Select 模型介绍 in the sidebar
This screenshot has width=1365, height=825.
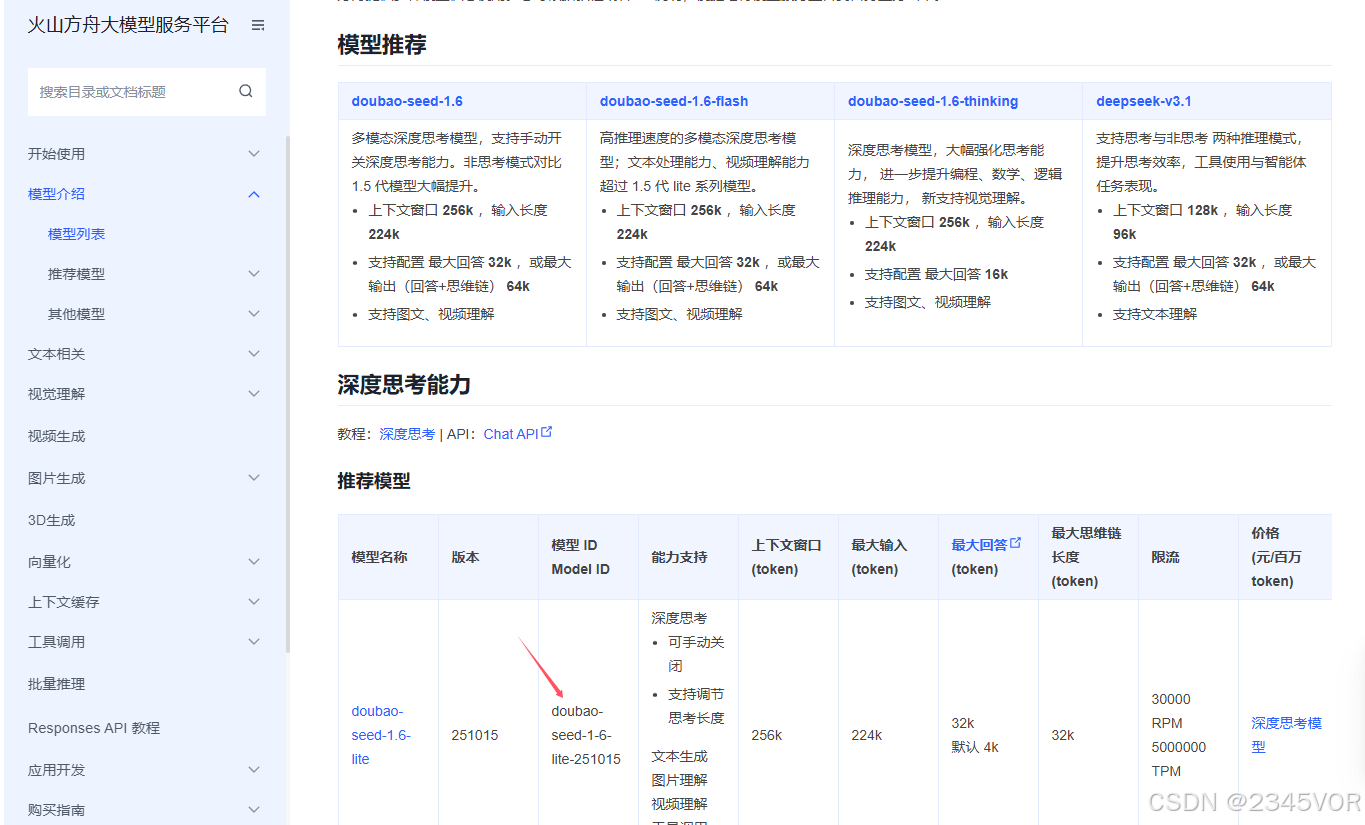[x=57, y=194]
